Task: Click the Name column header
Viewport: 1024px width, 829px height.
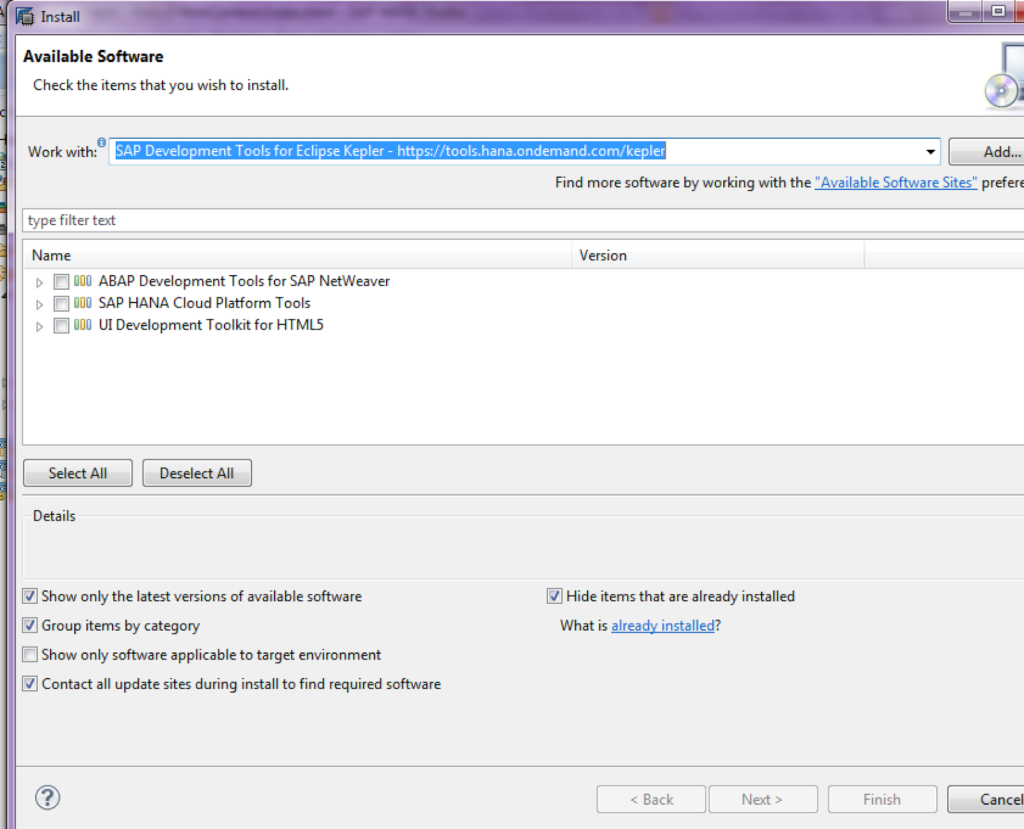Action: tap(298, 255)
